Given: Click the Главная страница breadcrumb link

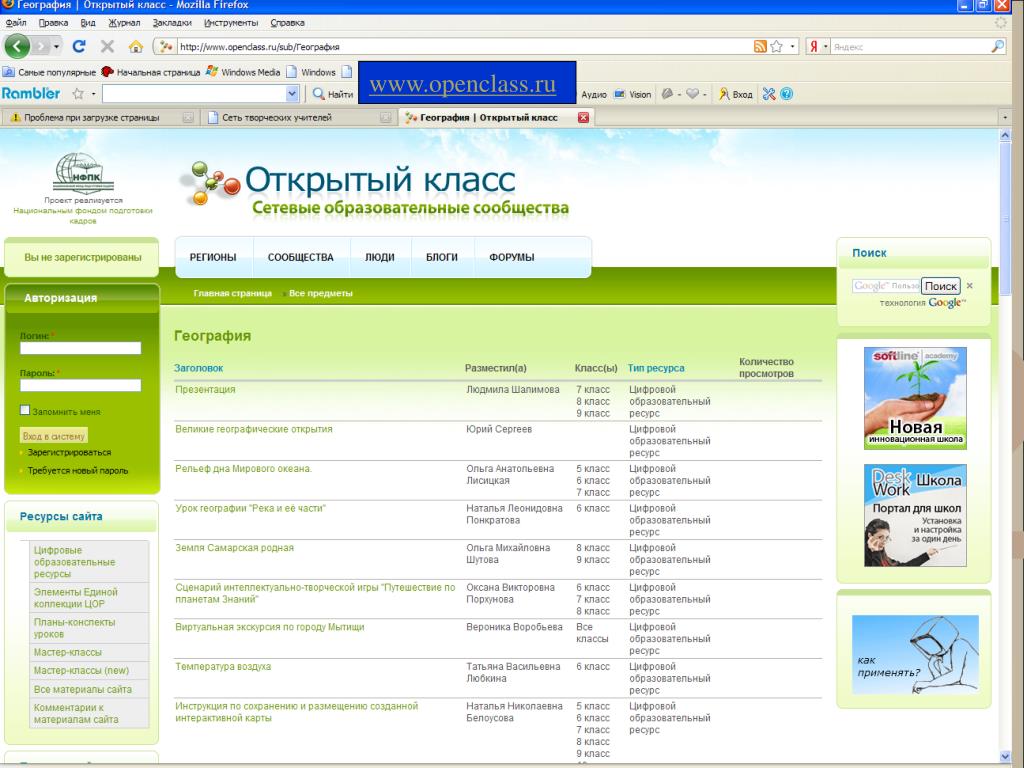Looking at the screenshot, I should [232, 293].
